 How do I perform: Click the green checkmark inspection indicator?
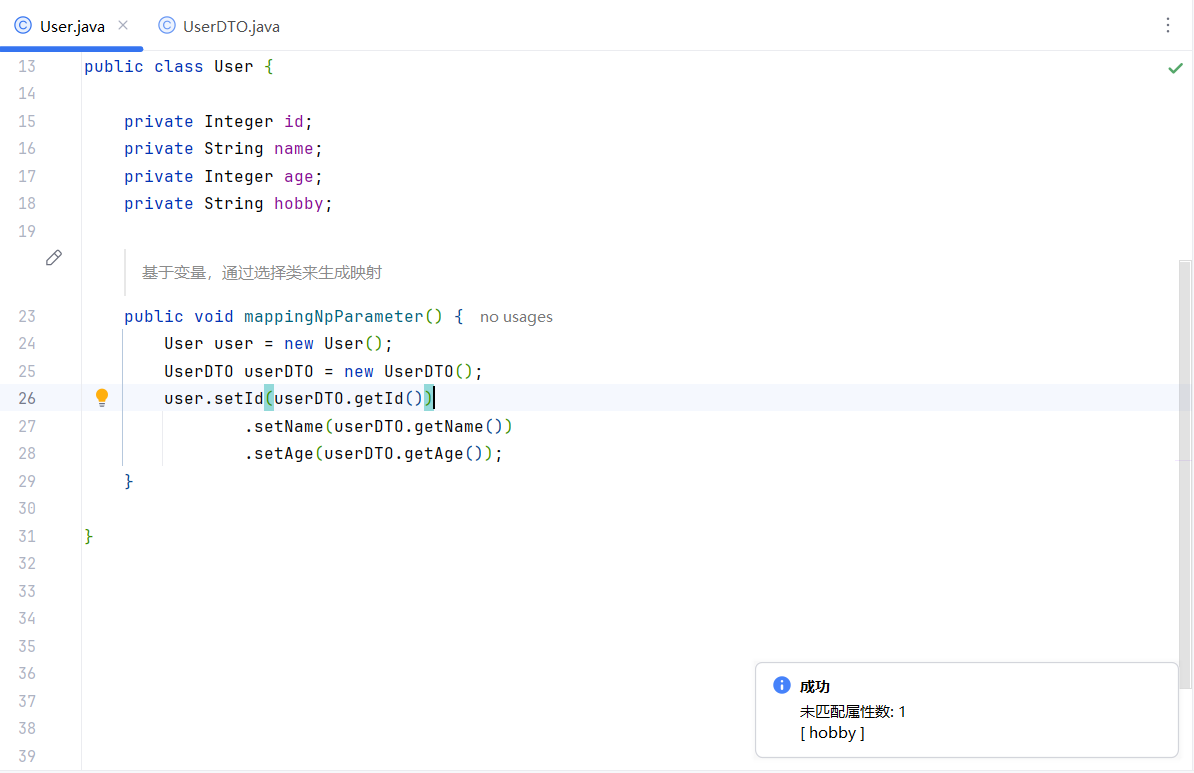tap(1176, 67)
